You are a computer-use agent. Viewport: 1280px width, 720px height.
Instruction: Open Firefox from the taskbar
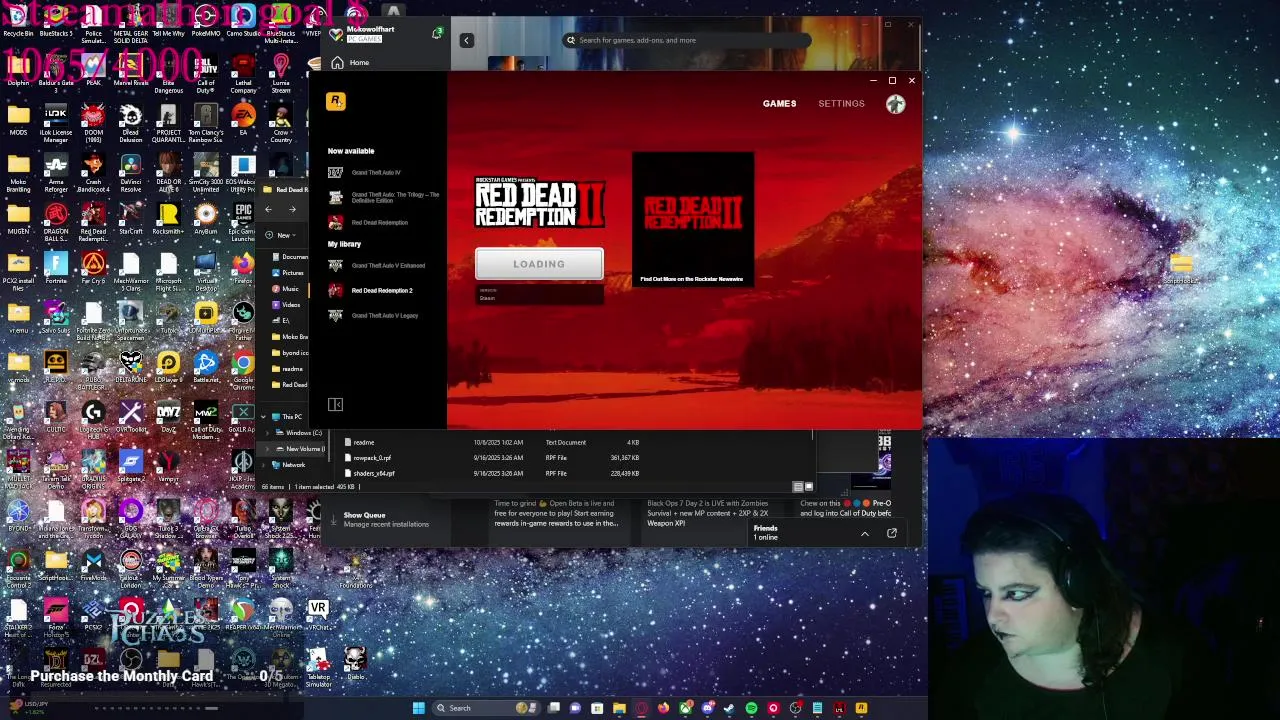click(663, 708)
